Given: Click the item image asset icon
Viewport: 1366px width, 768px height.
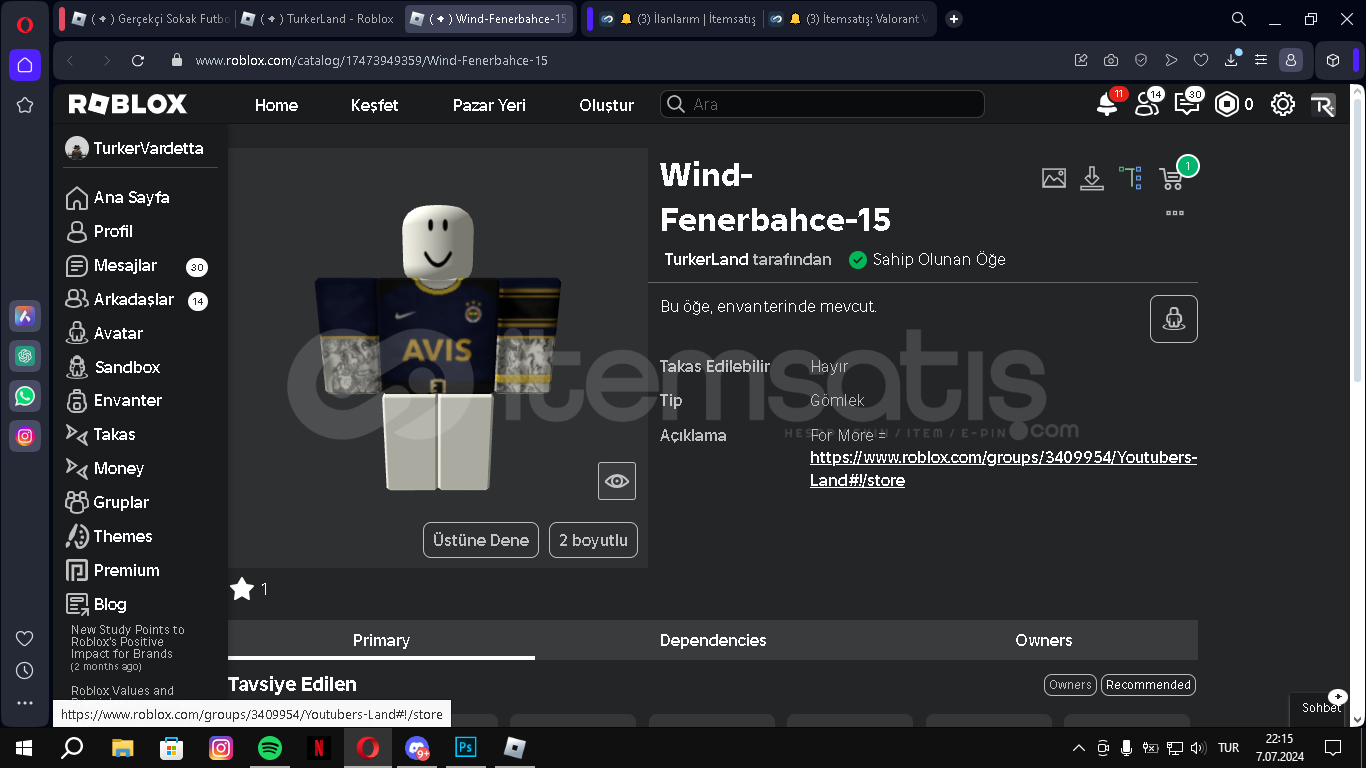Looking at the screenshot, I should [x=1054, y=178].
